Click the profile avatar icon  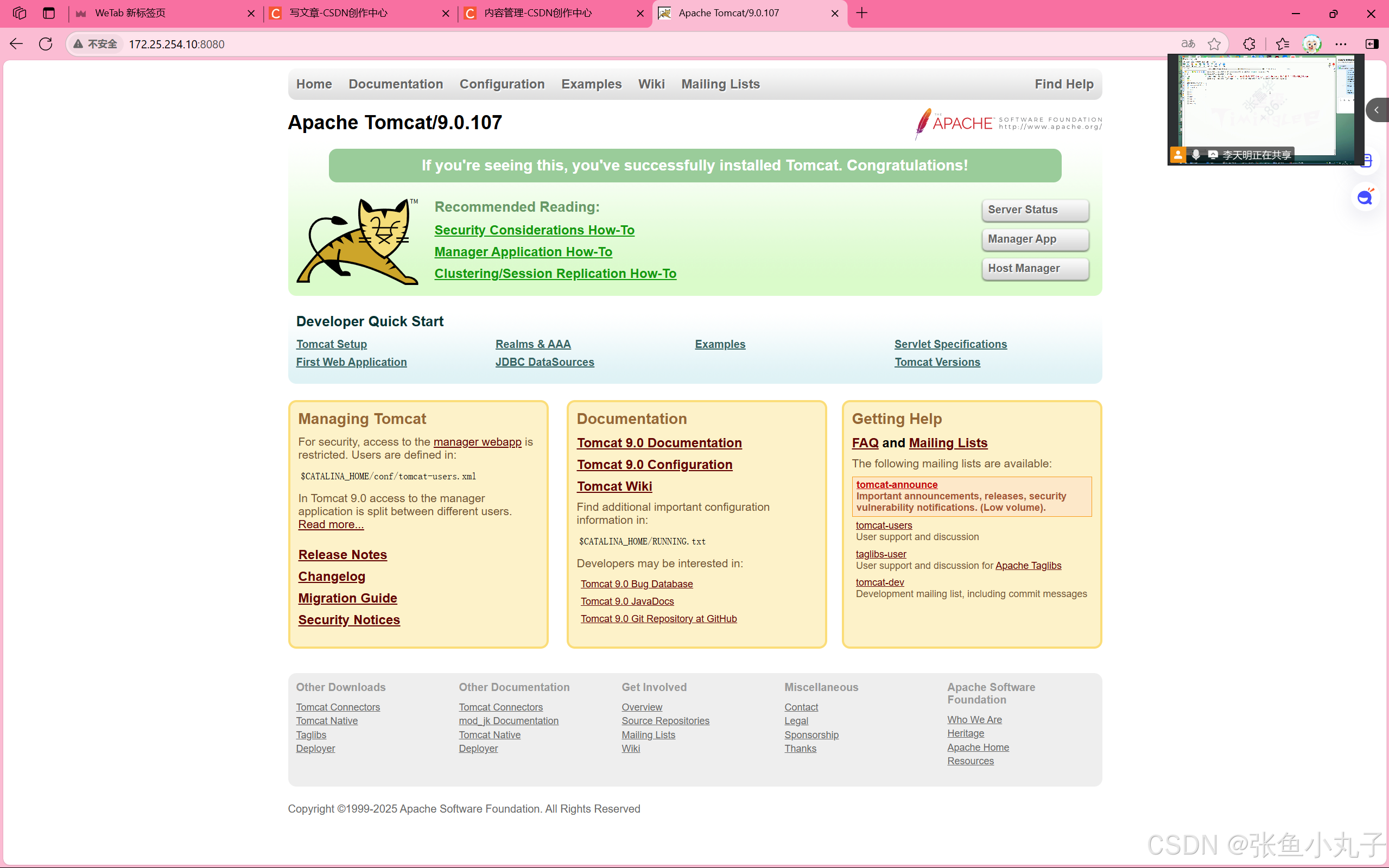point(1312,44)
